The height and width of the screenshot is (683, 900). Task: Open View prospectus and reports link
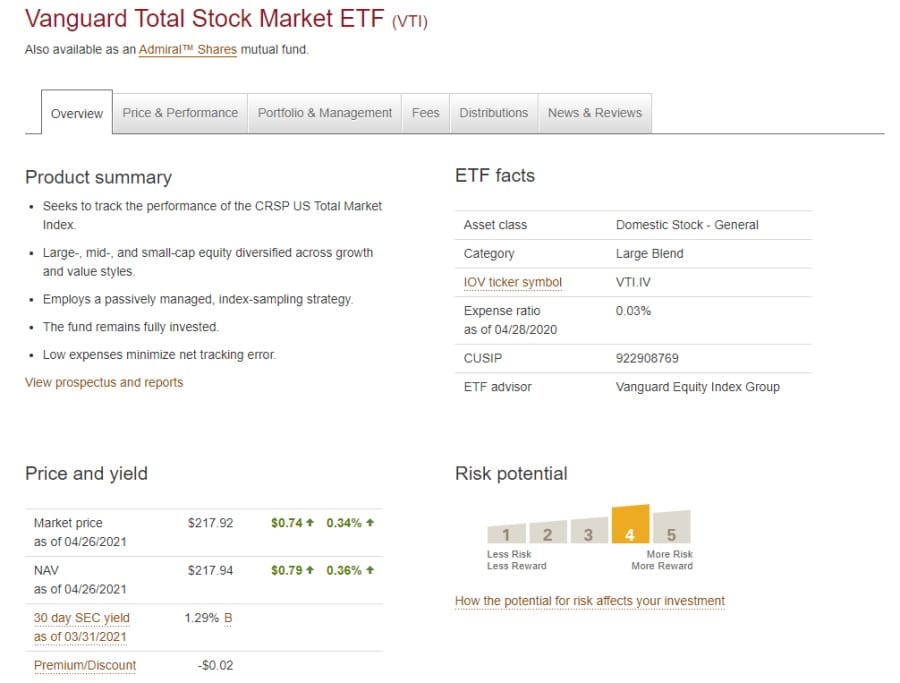click(x=104, y=382)
